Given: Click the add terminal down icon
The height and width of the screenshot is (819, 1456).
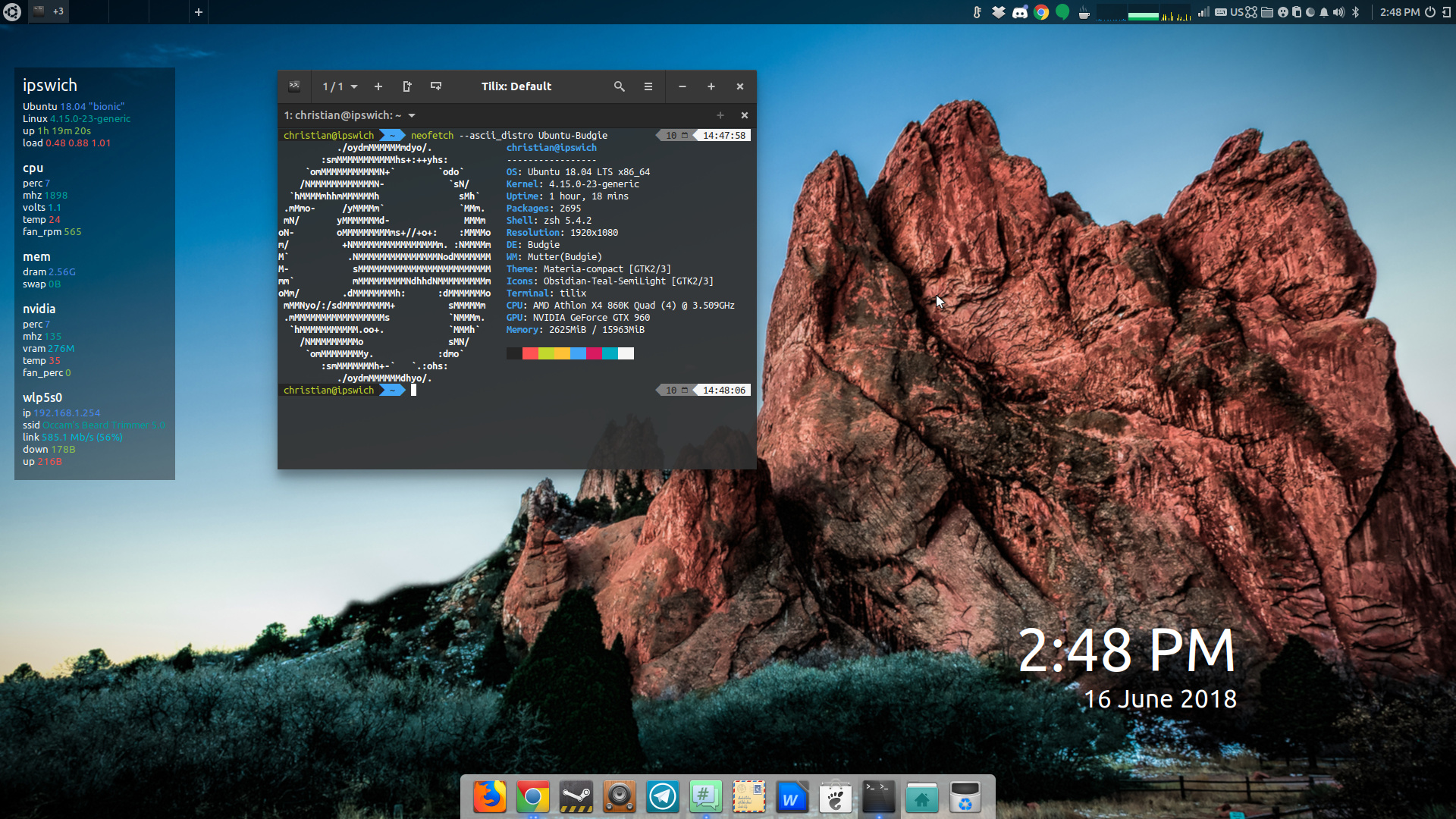Looking at the screenshot, I should pyautogui.click(x=436, y=86).
